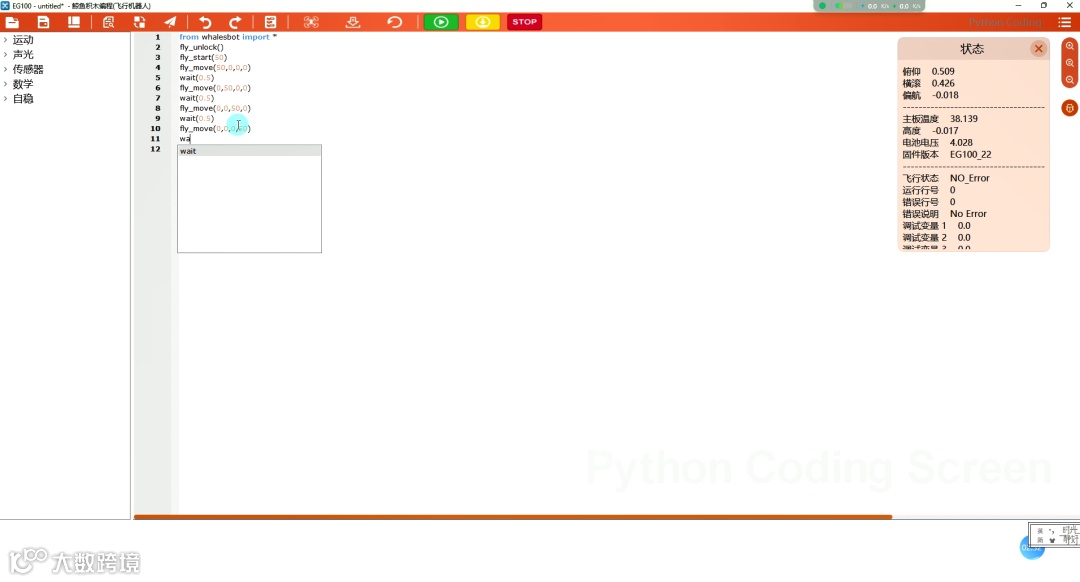Click the 错误说明 value 'No Error'
Image resolution: width=1080 pixels, height=582 pixels.
point(968,214)
